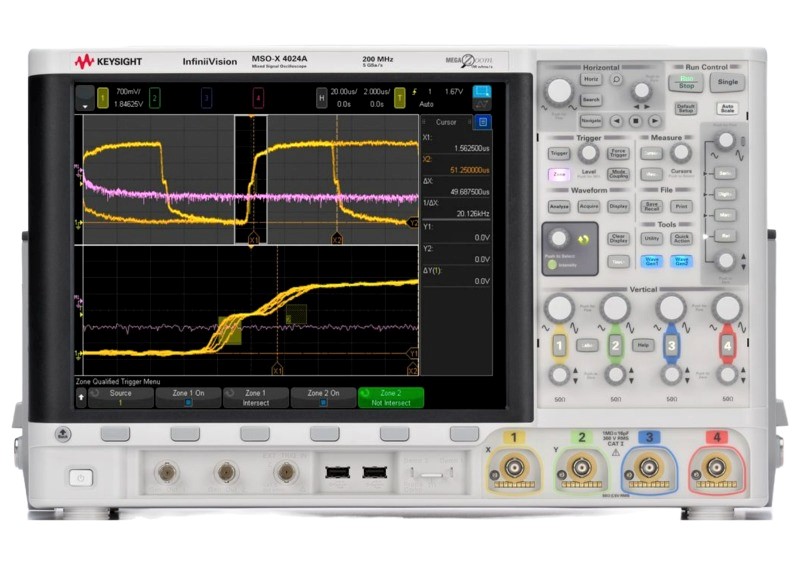
Task: Select the Zone 2 Not Intersect softkey
Action: (391, 397)
